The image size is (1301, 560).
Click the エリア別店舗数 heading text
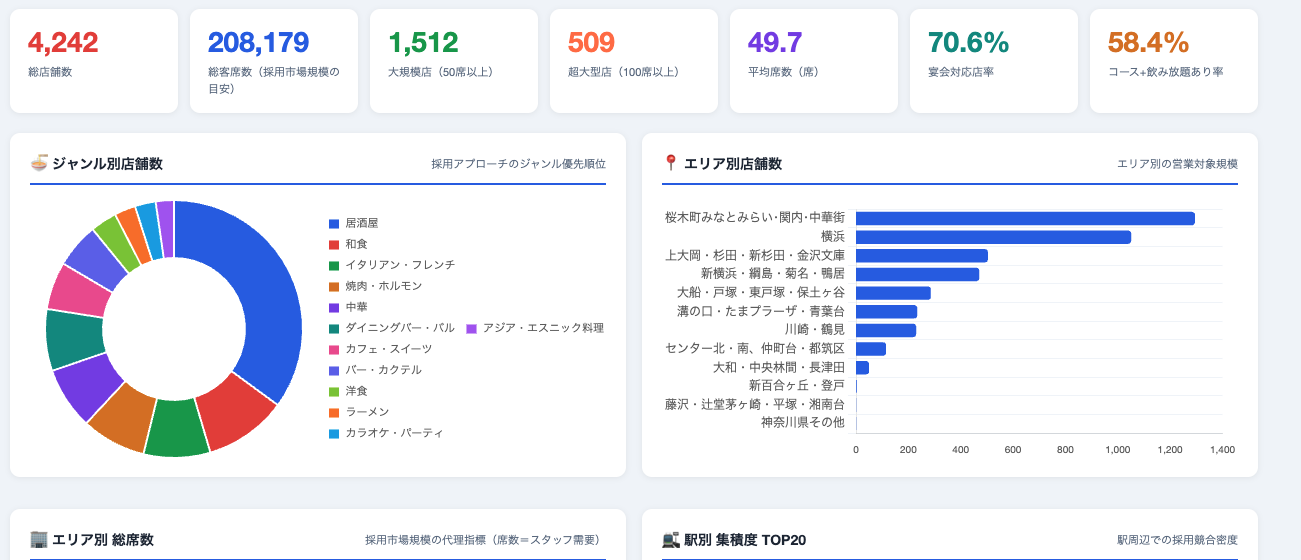pyautogui.click(x=733, y=164)
